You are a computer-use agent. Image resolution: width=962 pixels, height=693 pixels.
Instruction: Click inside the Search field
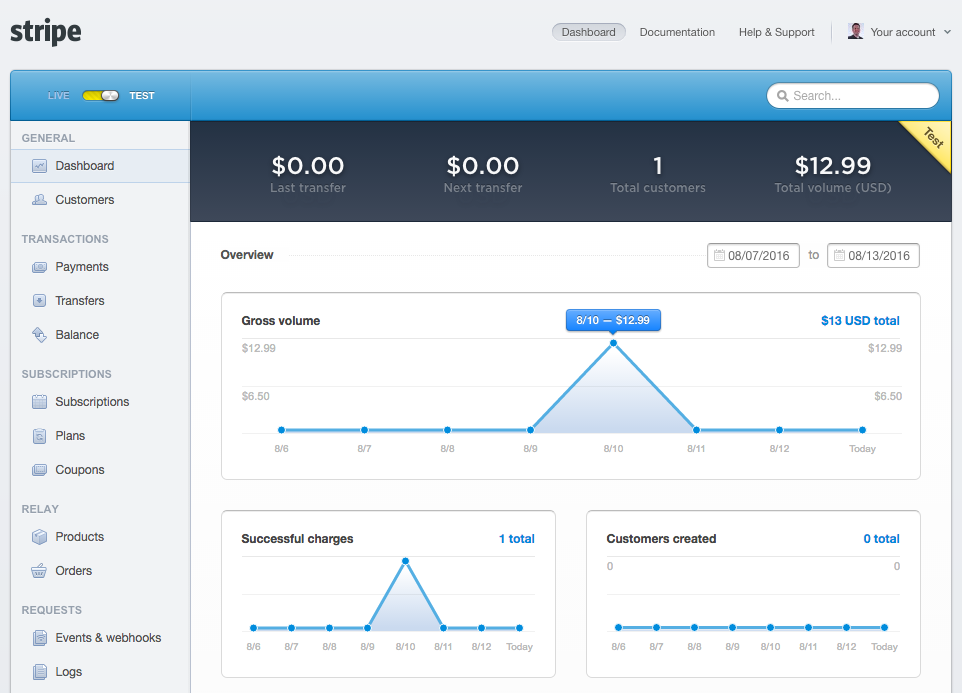860,96
